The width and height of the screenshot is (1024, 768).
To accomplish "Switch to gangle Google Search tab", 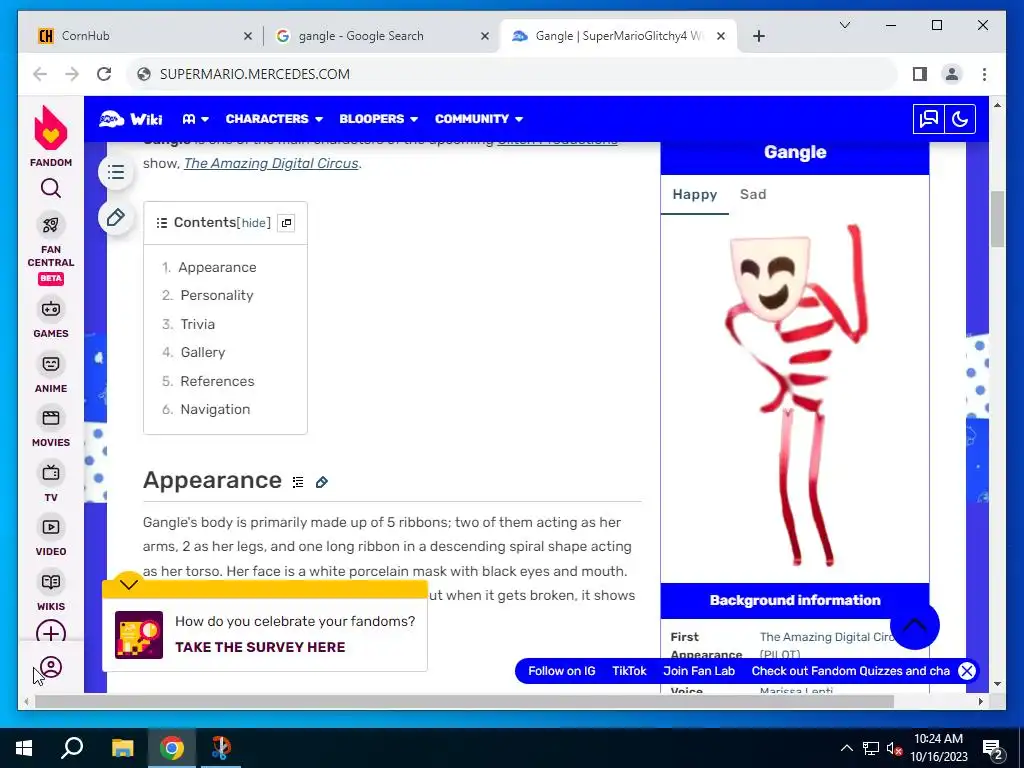I will click(382, 36).
